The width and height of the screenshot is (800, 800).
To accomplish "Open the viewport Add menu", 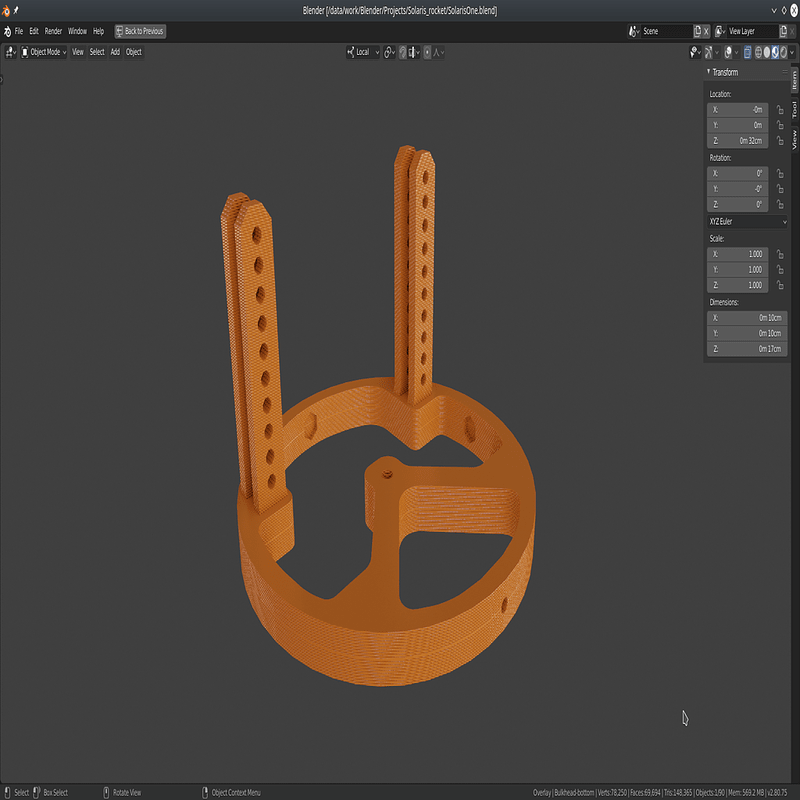I will tap(115, 52).
